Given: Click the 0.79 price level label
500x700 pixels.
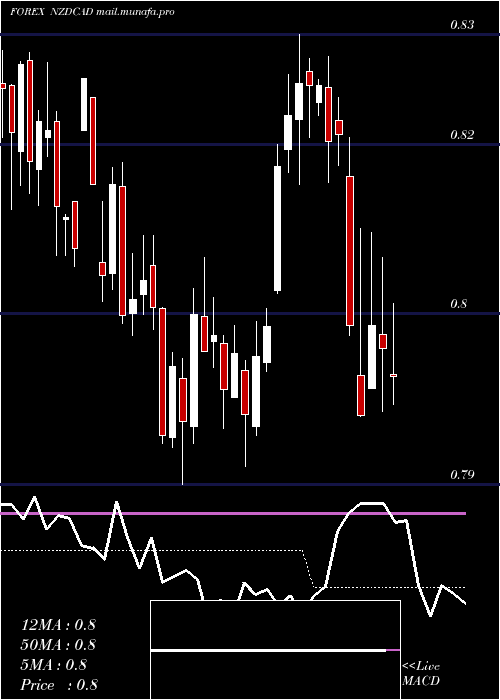Looking at the screenshot, I should point(462,475).
